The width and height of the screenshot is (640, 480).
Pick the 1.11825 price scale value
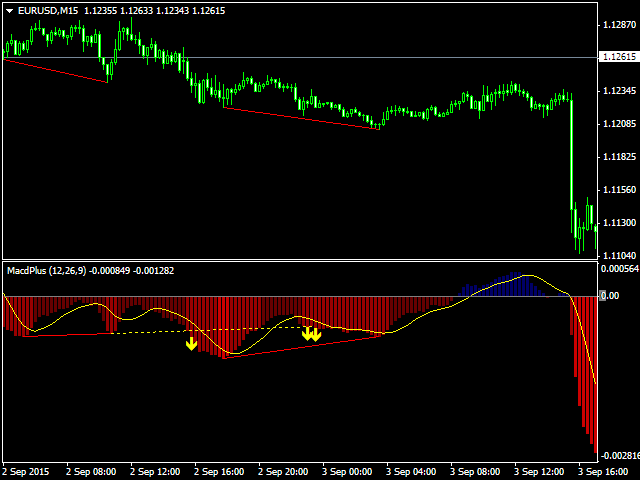[x=619, y=157]
